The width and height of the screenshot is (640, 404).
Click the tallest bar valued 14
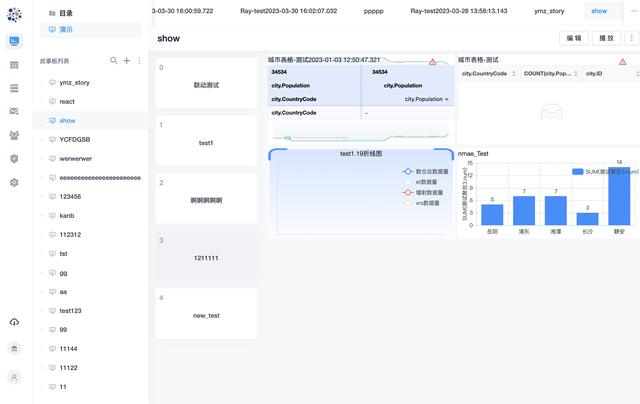click(619, 196)
